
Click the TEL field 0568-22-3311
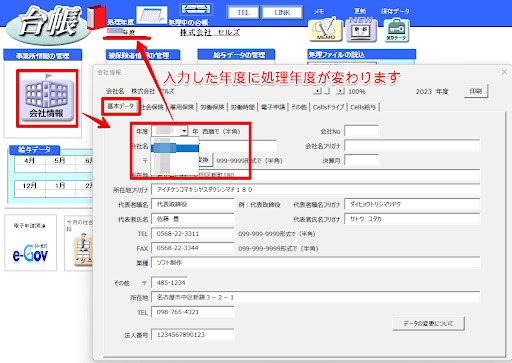click(193, 234)
